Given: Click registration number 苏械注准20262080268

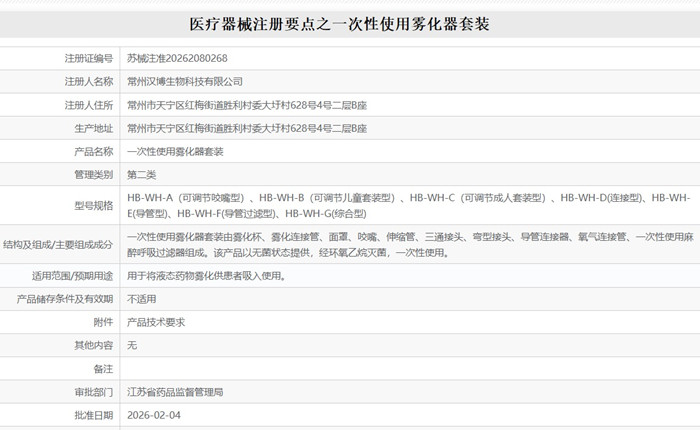Looking at the screenshot, I should 177,58.
